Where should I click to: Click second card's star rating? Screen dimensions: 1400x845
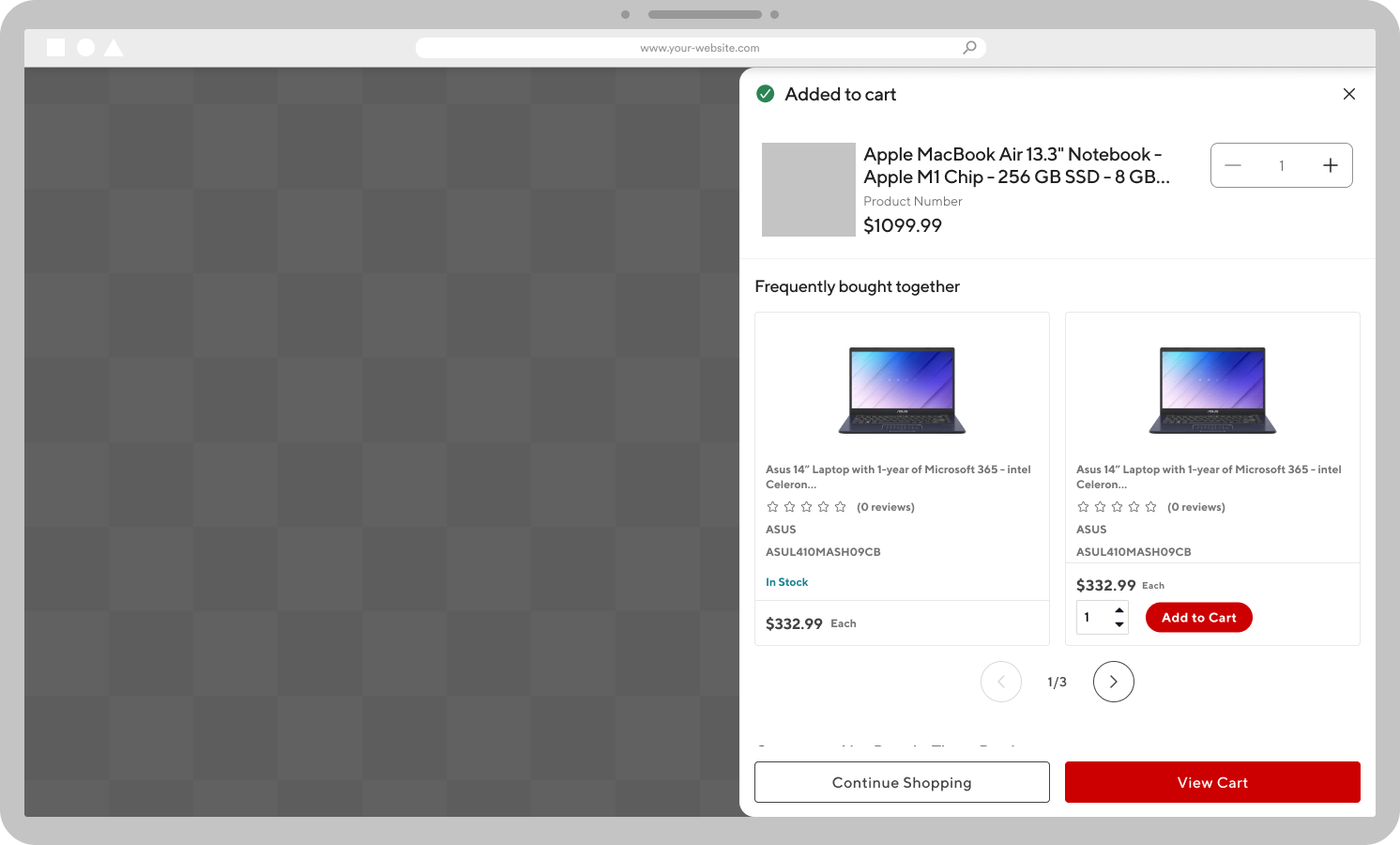point(1117,507)
